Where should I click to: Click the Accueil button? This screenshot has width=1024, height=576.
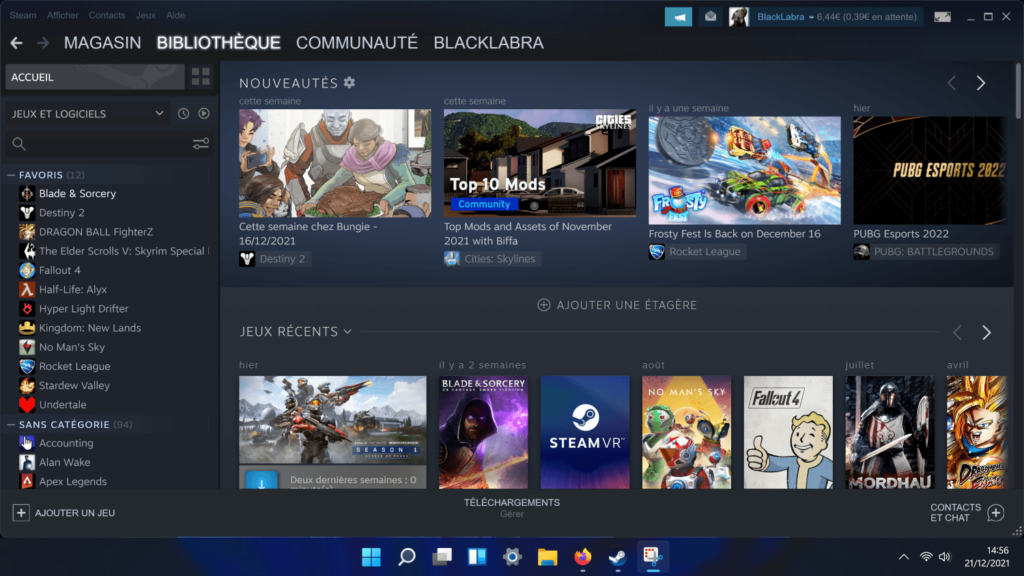pyautogui.click(x=95, y=77)
